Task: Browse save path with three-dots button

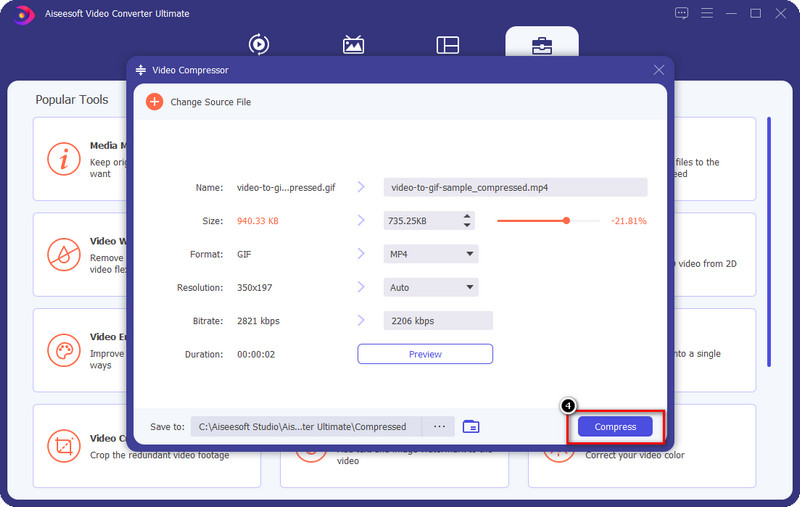Action: click(438, 427)
